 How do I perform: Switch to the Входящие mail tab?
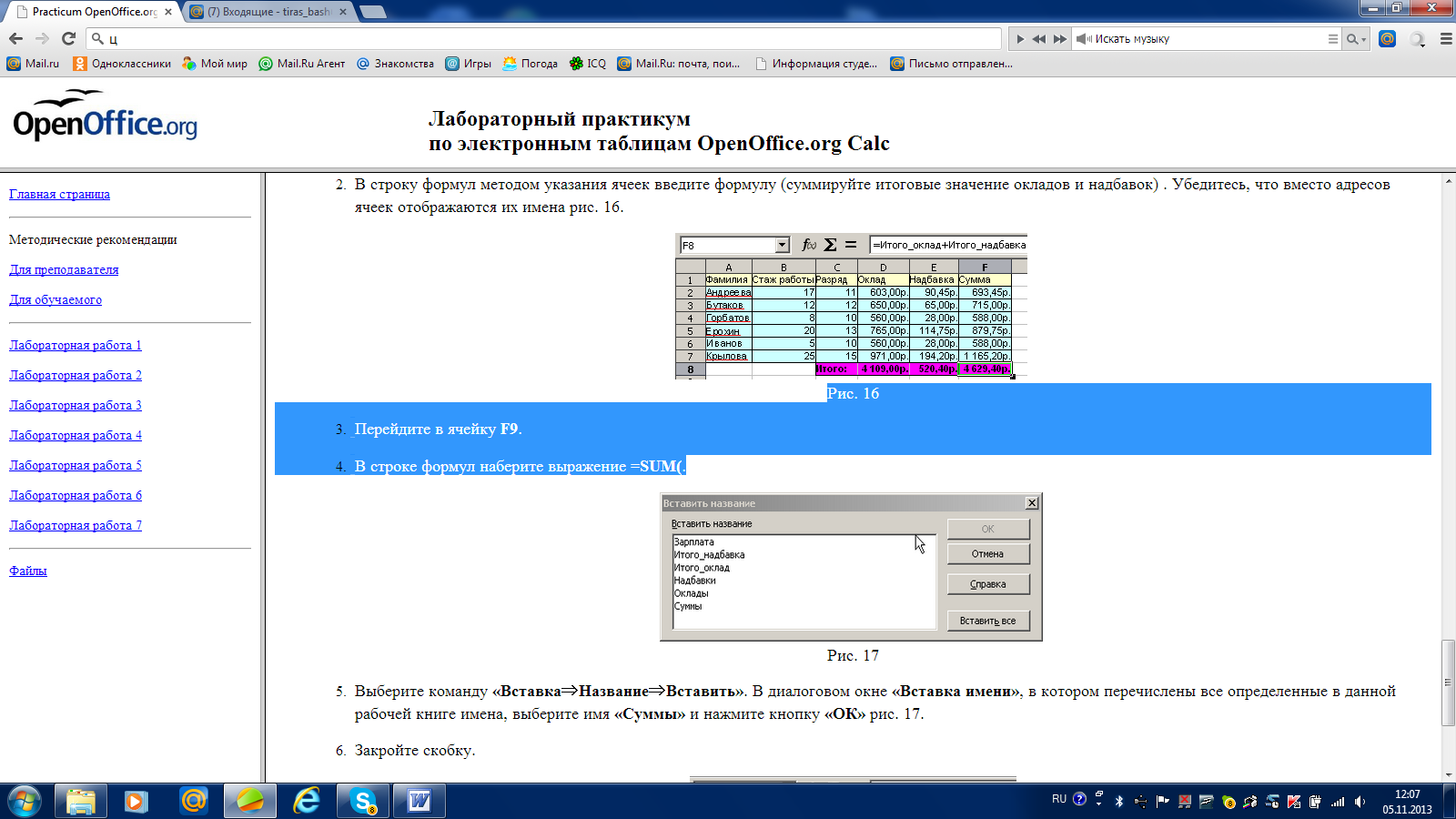[x=269, y=12]
